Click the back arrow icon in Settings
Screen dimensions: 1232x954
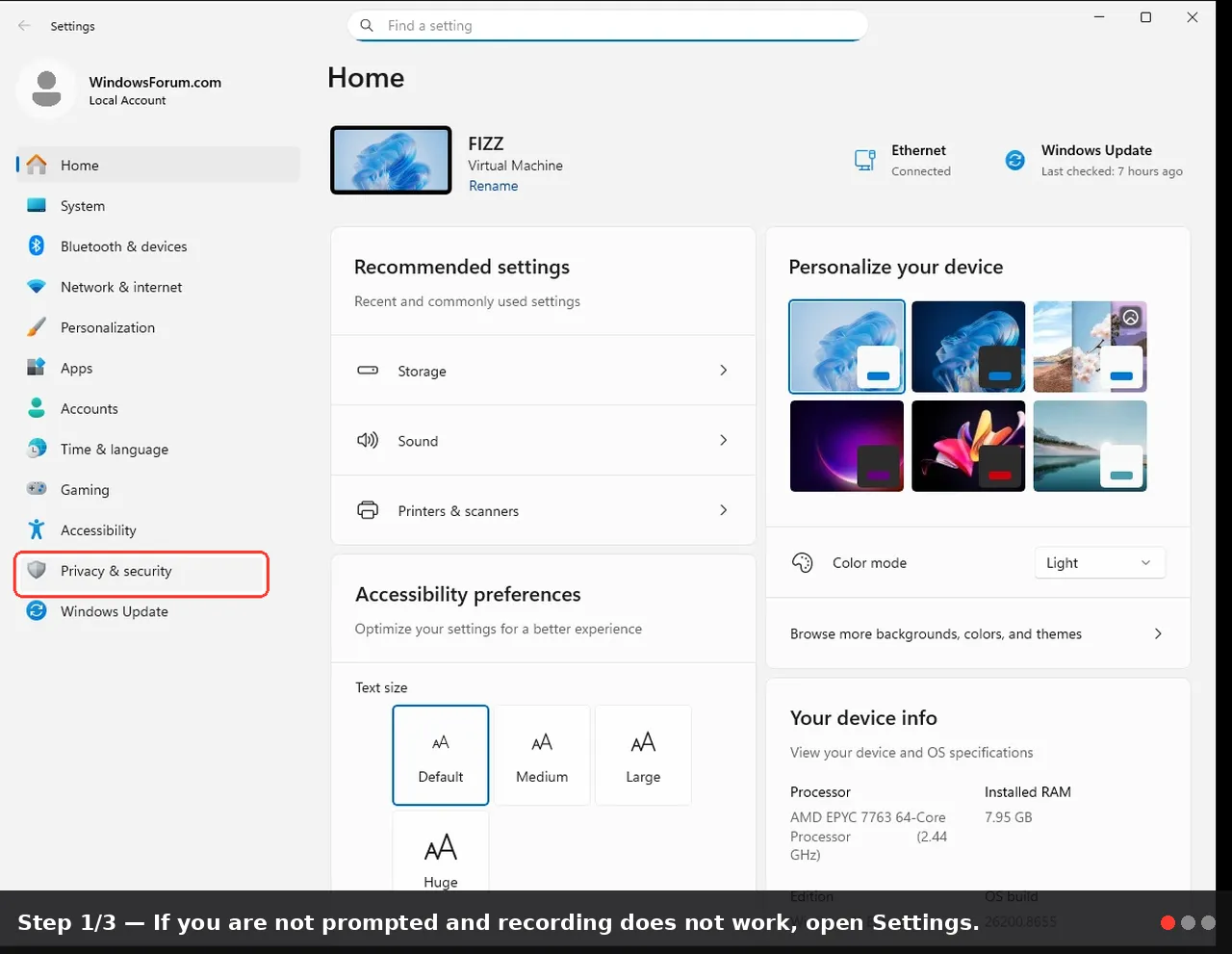24,26
